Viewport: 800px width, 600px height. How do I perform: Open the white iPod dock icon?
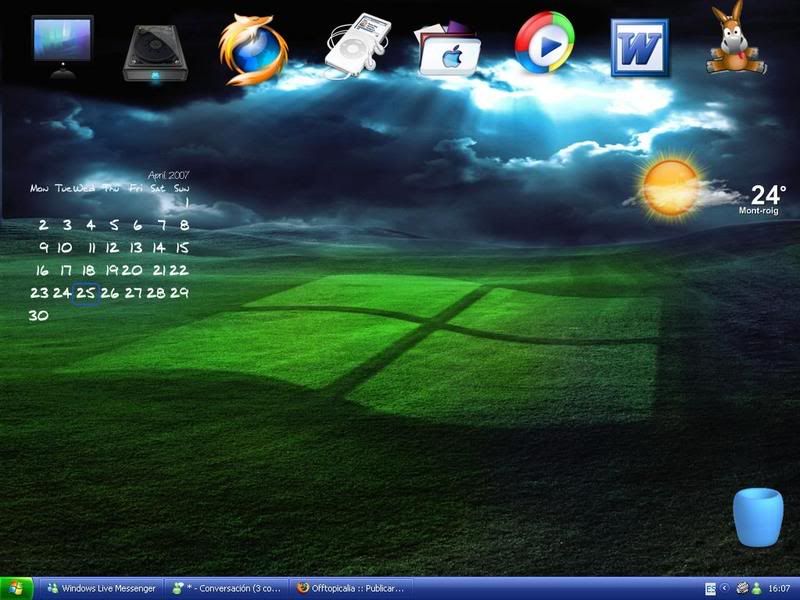coord(357,44)
